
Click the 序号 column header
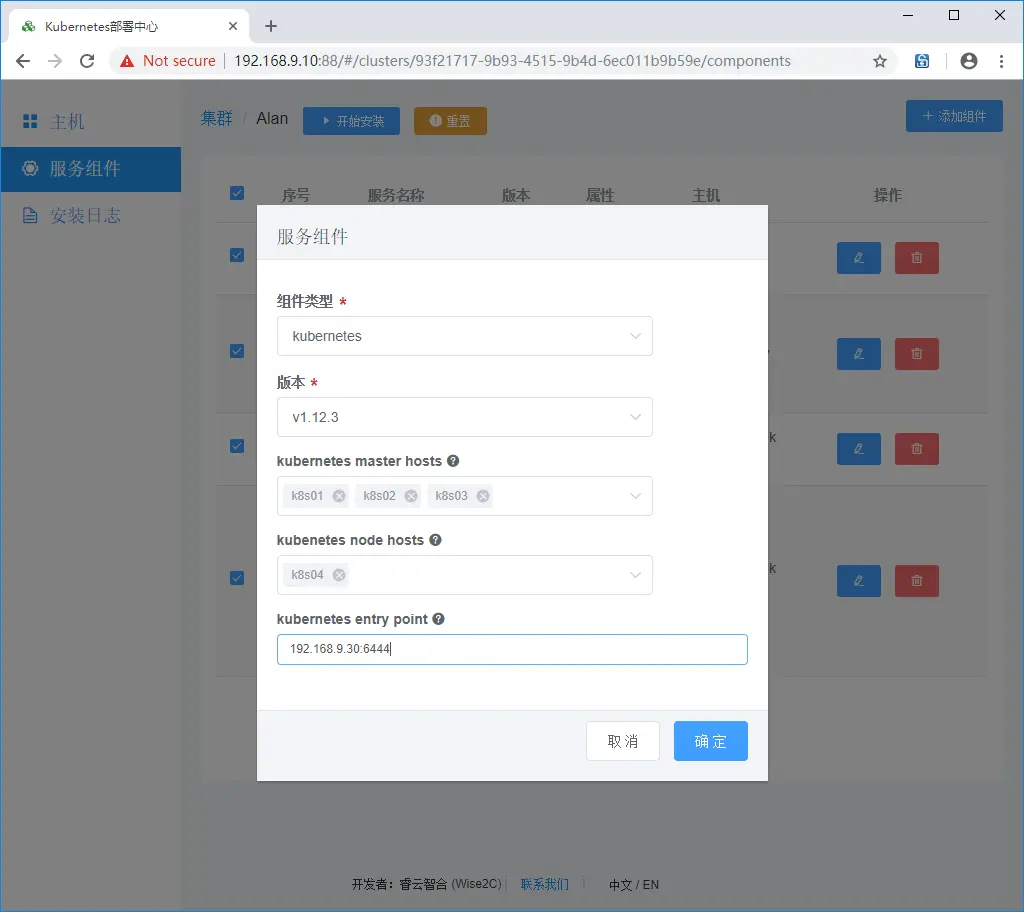(x=296, y=195)
